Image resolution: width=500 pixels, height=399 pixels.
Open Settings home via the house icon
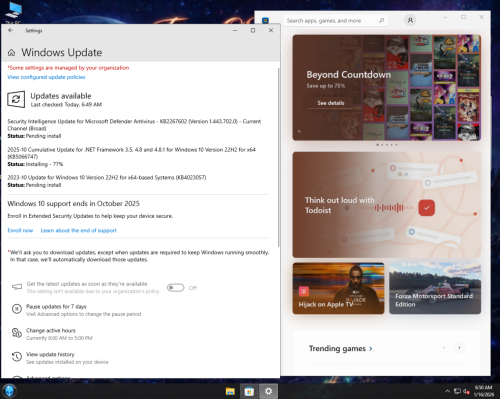(11, 53)
